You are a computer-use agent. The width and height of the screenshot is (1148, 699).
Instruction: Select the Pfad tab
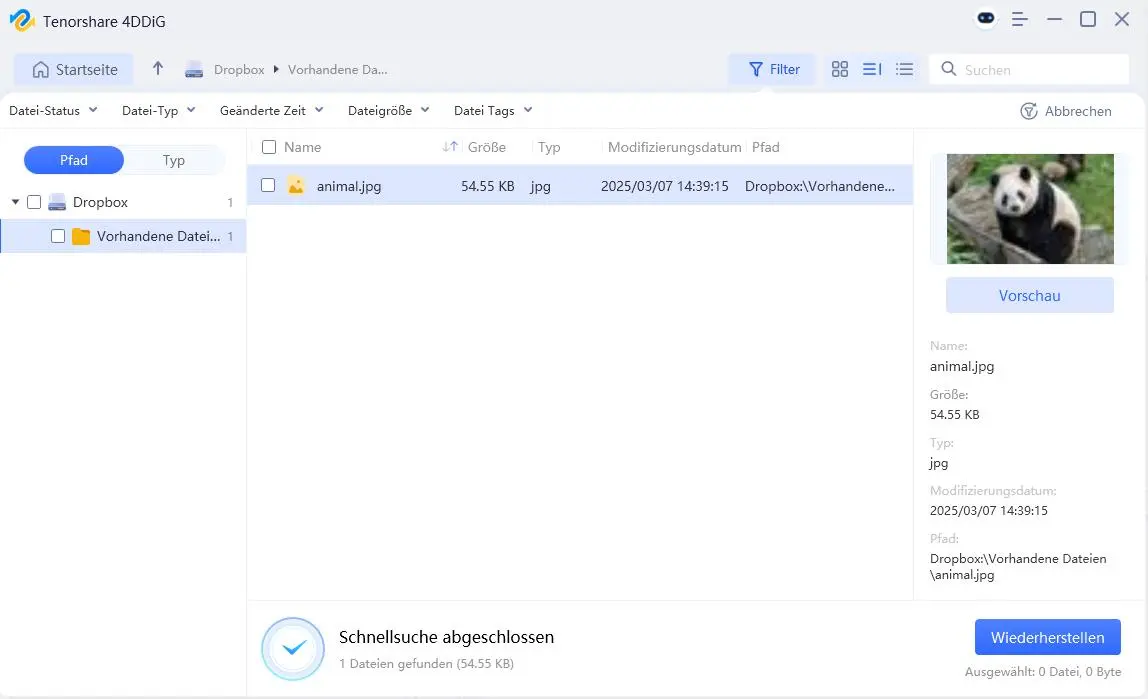click(x=73, y=159)
